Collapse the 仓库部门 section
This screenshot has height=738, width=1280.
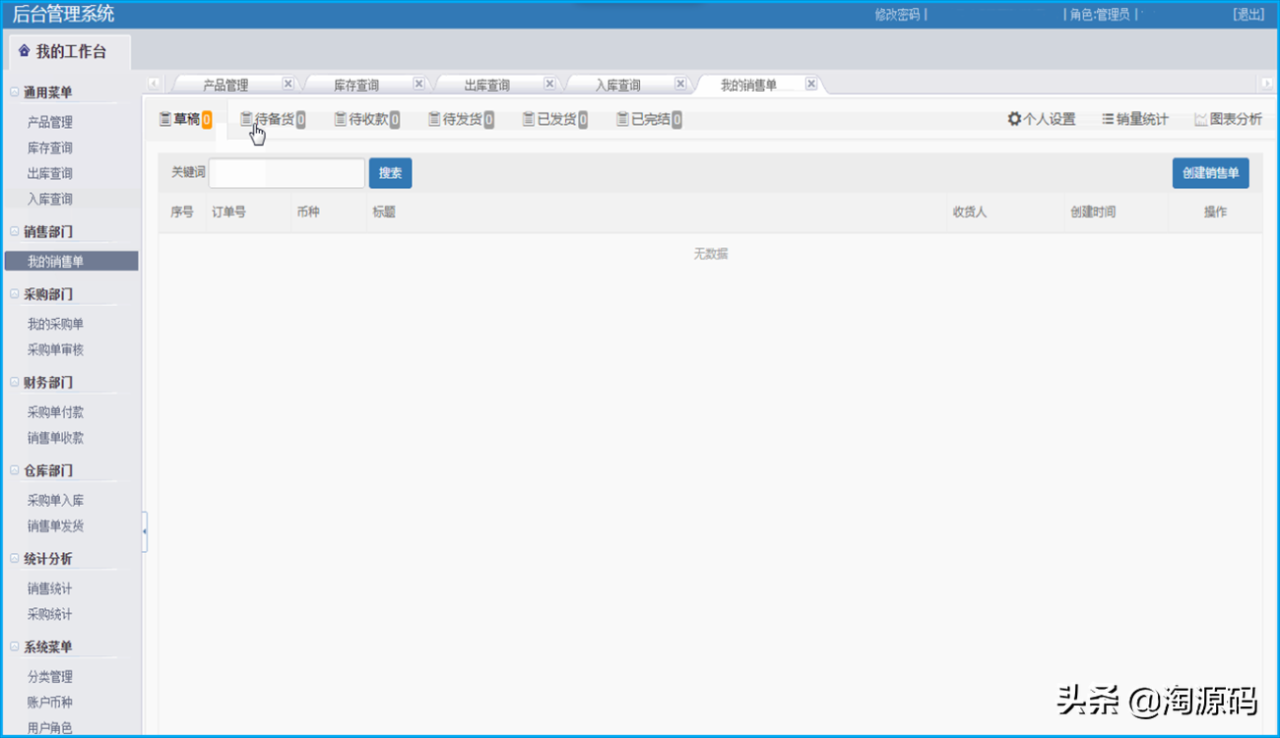pos(15,470)
